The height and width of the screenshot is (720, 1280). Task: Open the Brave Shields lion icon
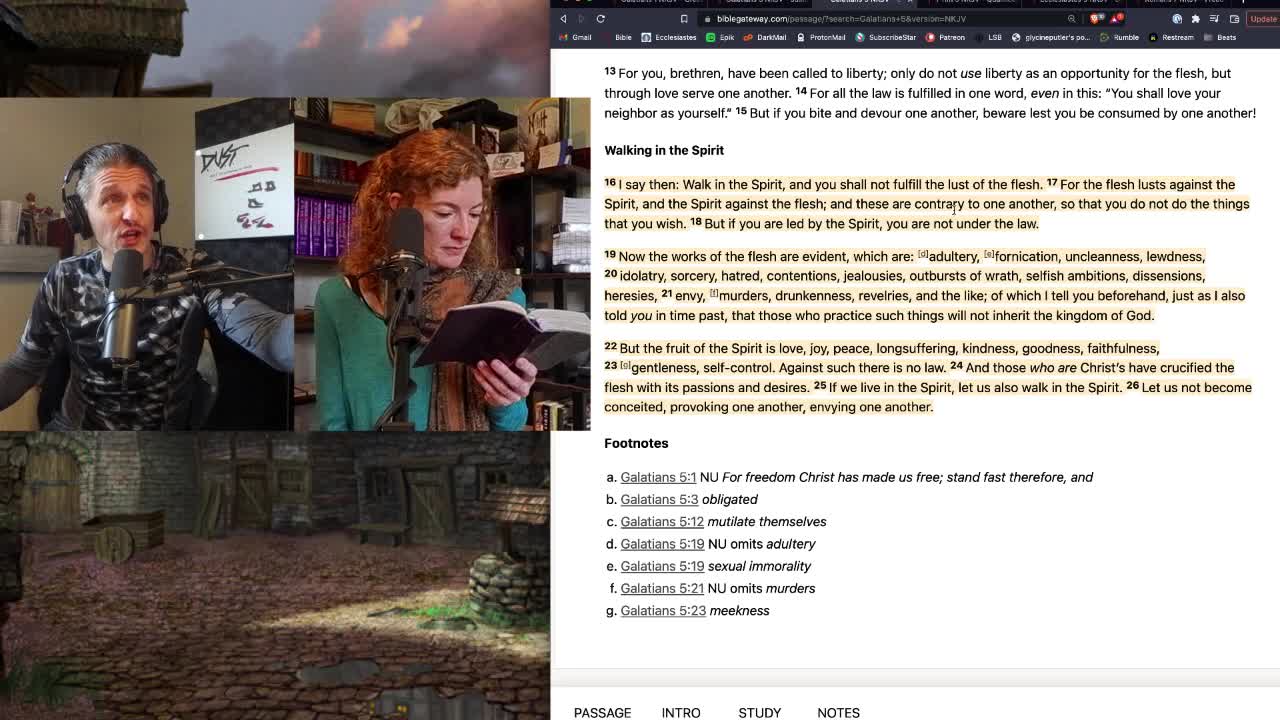pos(1097,19)
